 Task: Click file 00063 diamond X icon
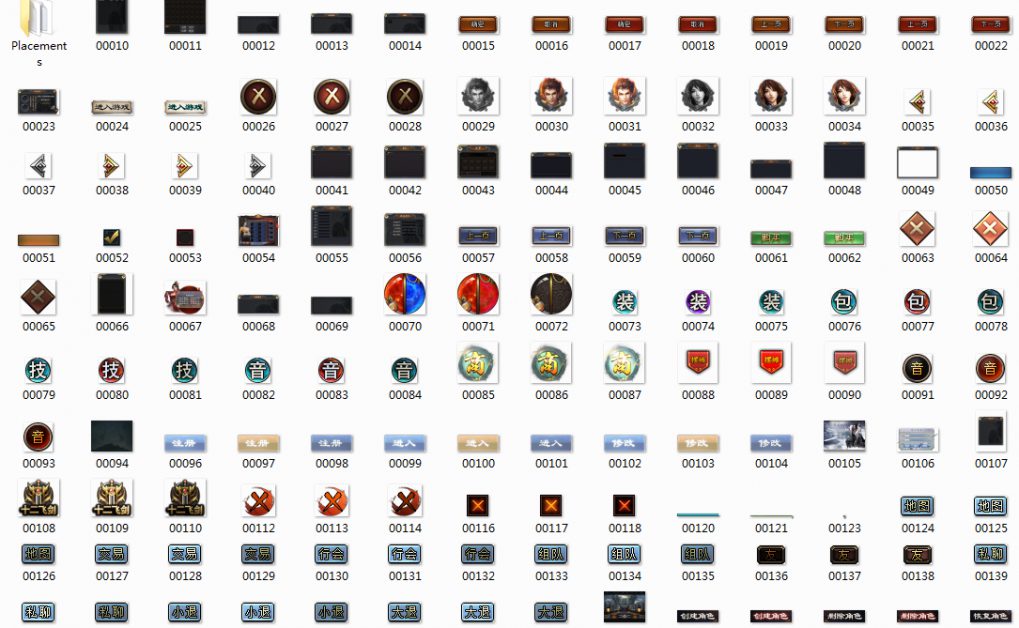917,230
